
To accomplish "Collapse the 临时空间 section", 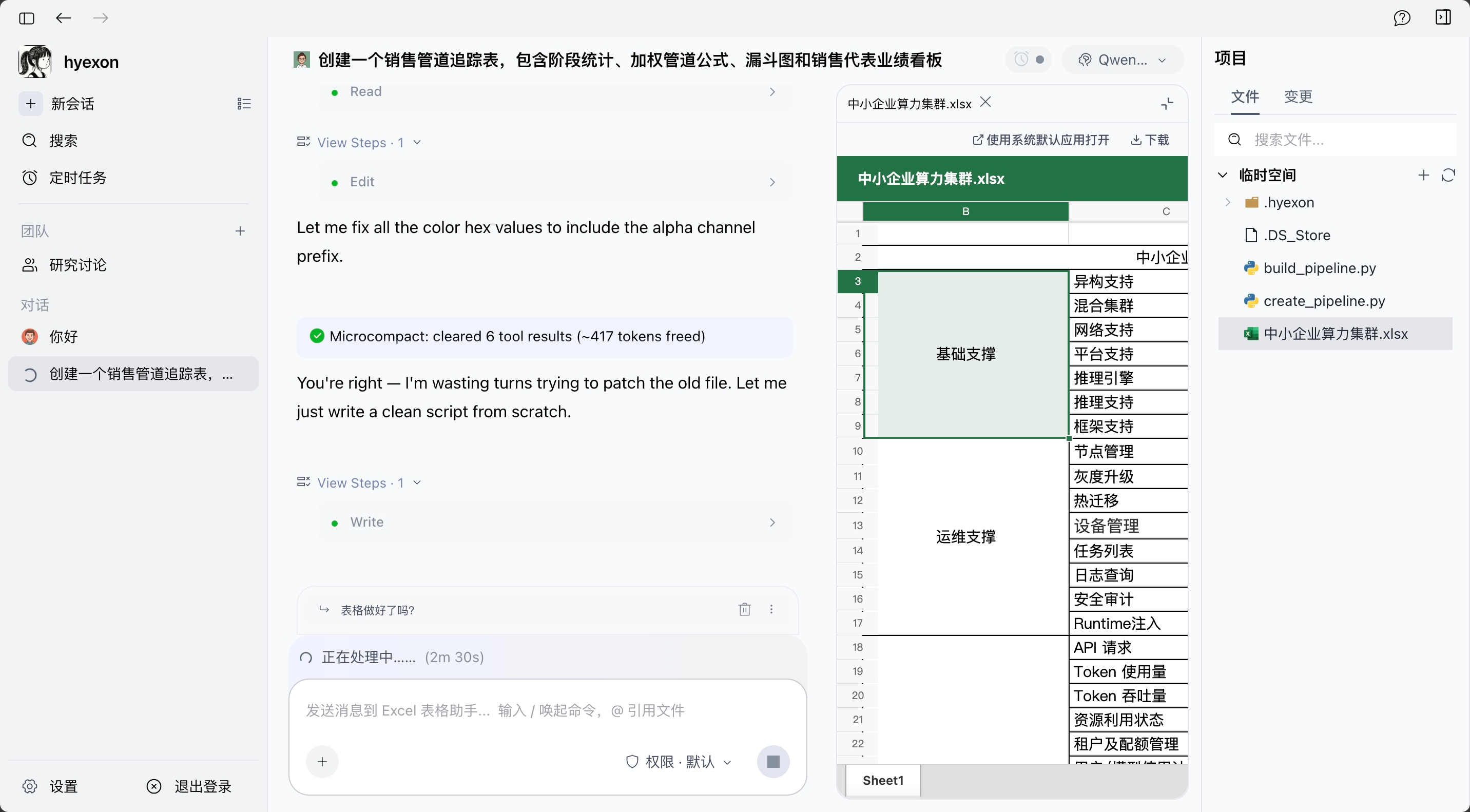I will [x=1222, y=175].
